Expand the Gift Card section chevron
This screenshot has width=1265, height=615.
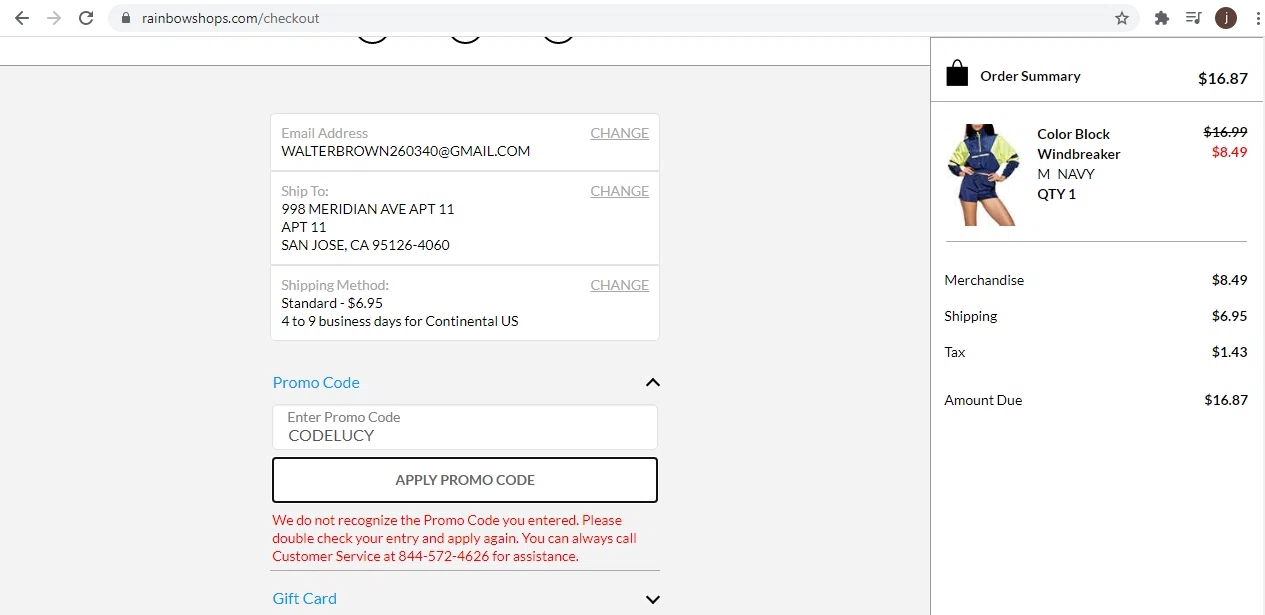tap(653, 599)
